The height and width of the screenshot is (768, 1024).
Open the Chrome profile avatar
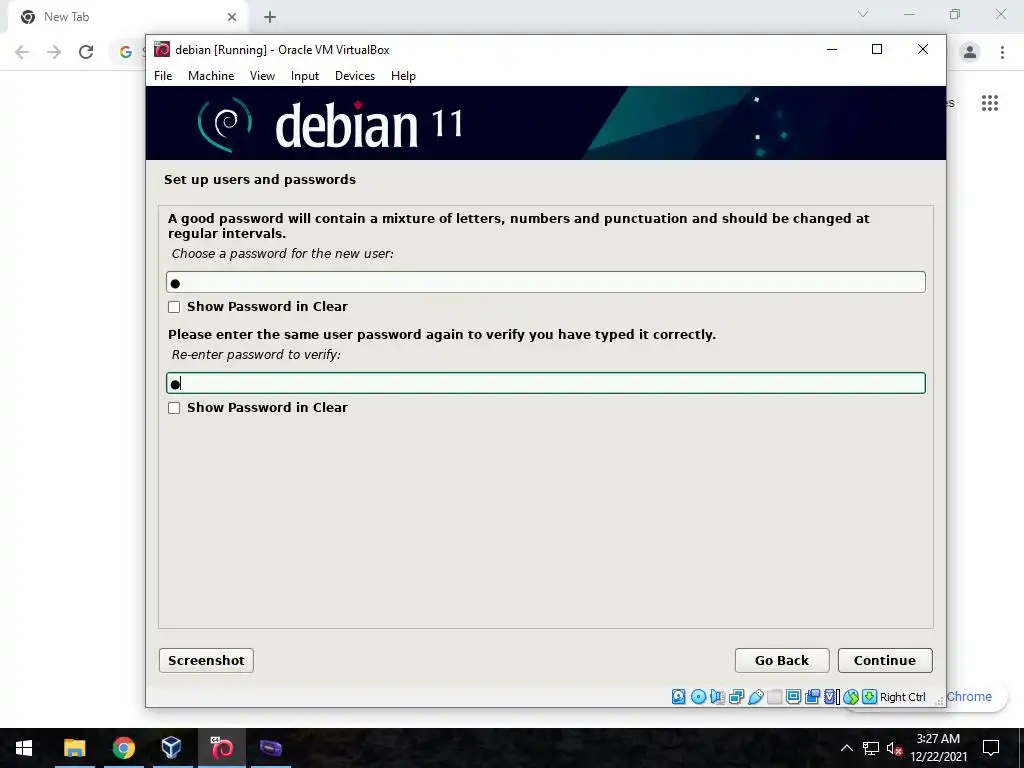pos(970,52)
